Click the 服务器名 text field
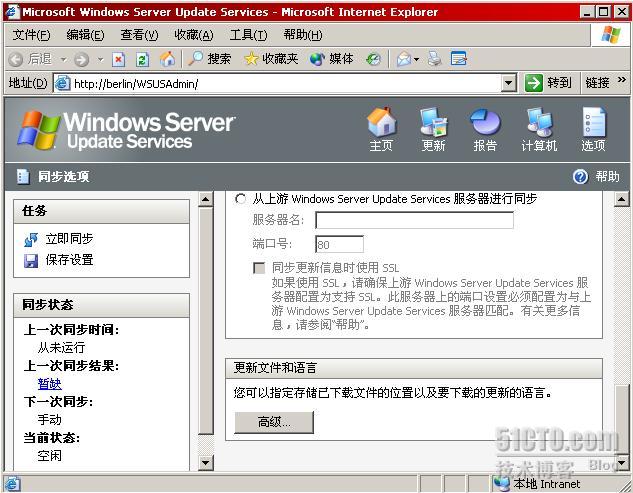The image size is (633, 493). (x=414, y=220)
